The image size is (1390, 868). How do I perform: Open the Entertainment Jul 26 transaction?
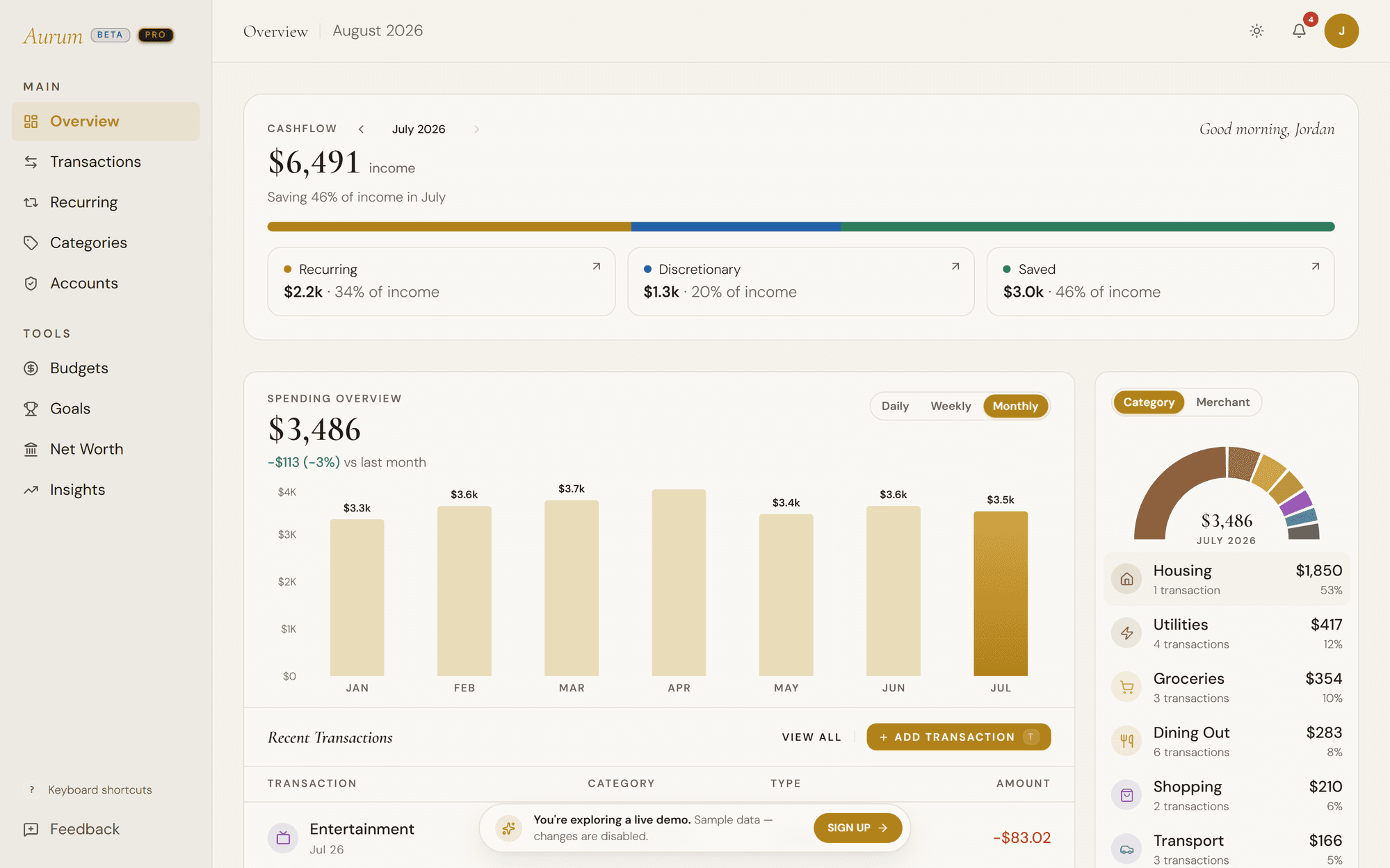(658, 837)
